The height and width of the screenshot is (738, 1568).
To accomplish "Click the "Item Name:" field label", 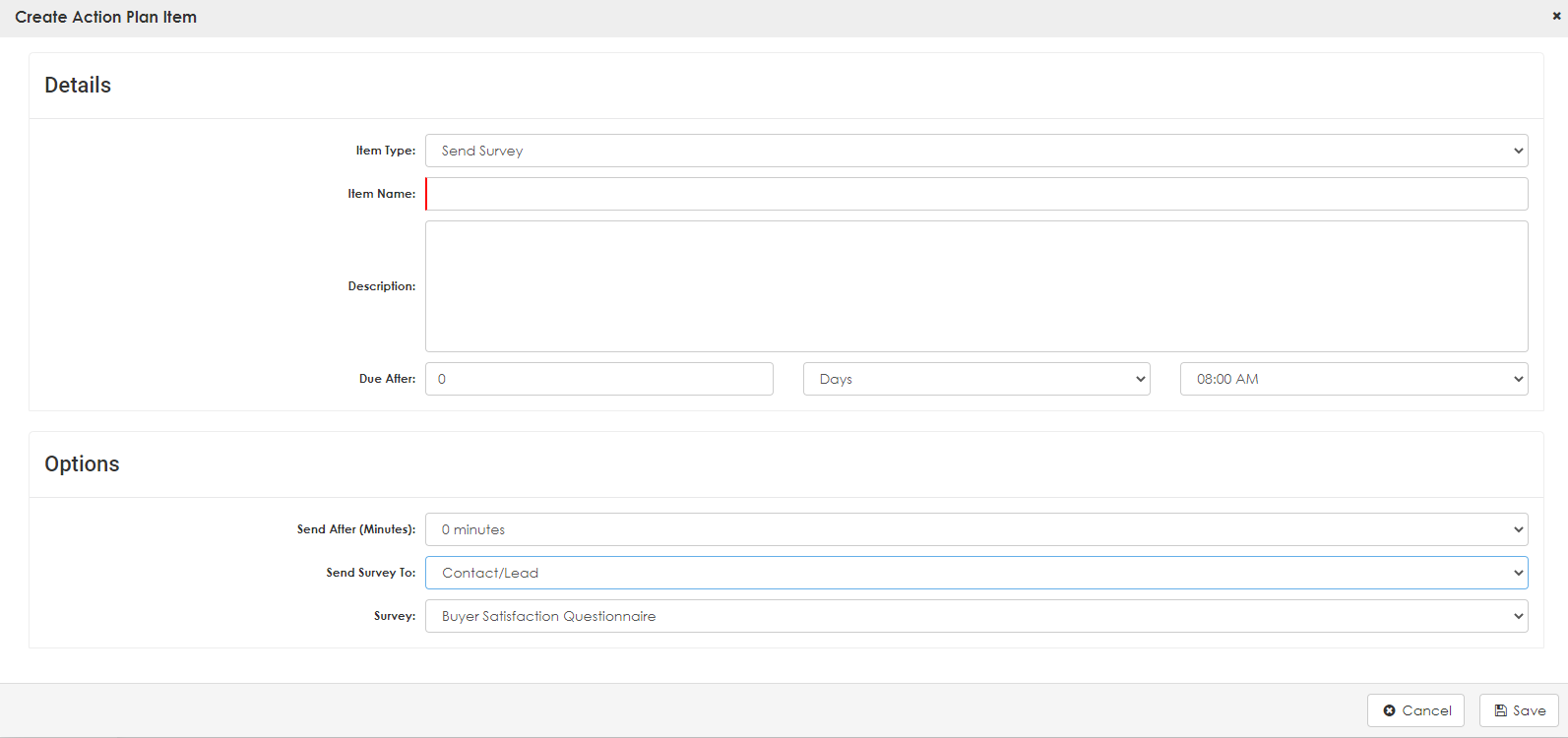I will (381, 194).
